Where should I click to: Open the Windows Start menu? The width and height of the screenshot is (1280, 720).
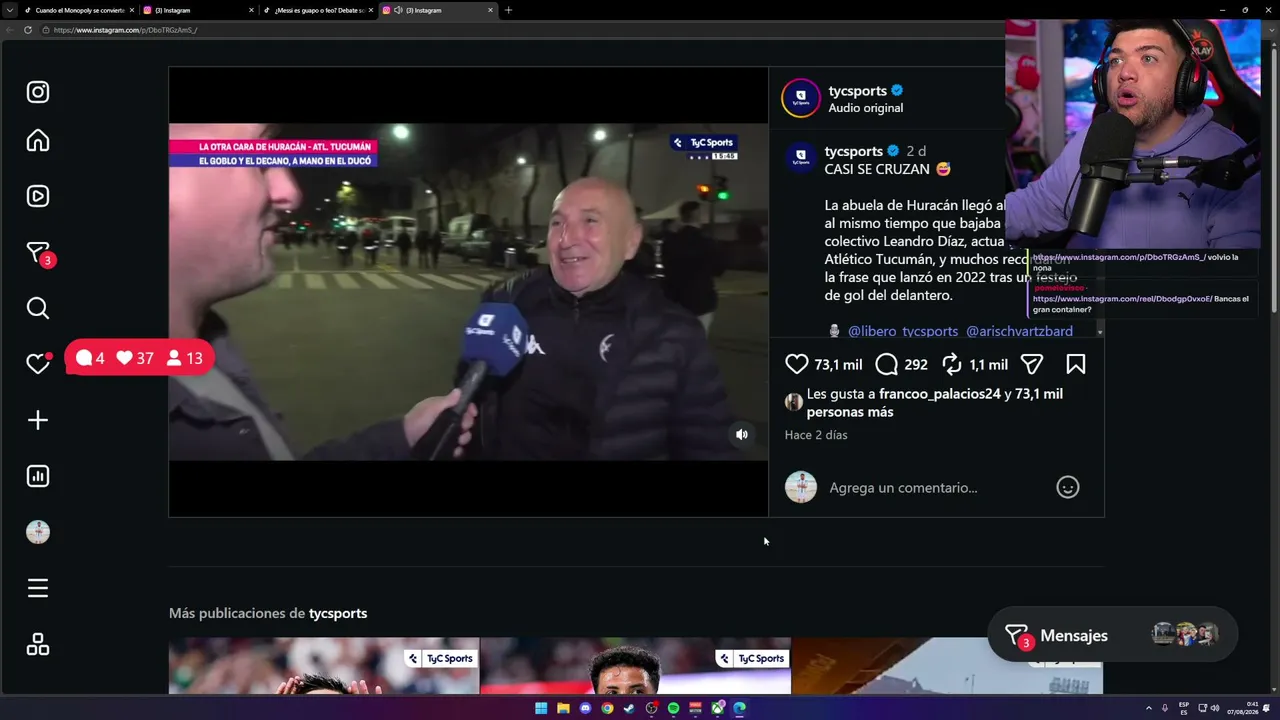click(541, 708)
